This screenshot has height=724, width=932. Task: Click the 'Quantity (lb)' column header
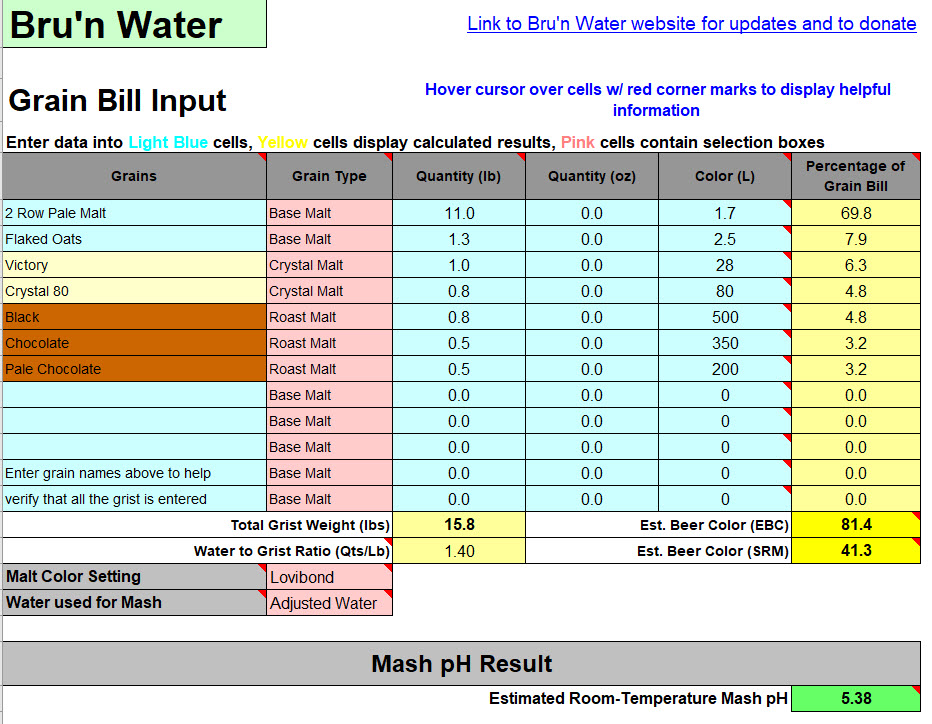click(459, 176)
